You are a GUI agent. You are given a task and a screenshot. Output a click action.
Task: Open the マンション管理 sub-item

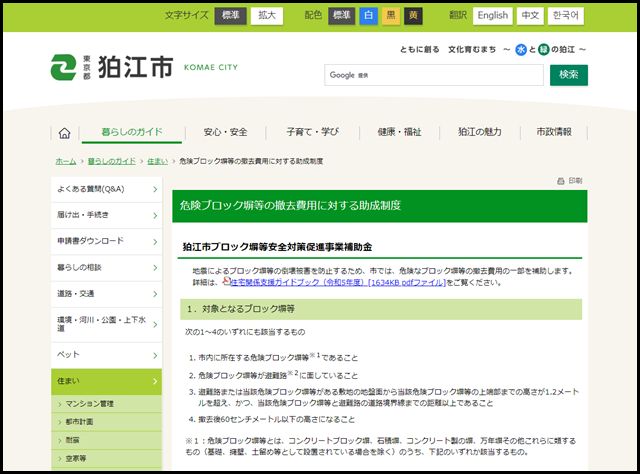pos(94,404)
